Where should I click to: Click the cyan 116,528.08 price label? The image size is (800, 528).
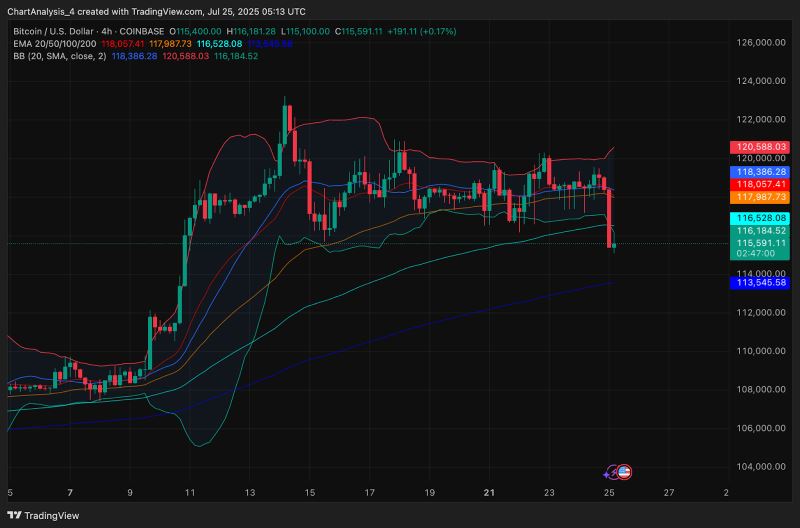pos(762,218)
